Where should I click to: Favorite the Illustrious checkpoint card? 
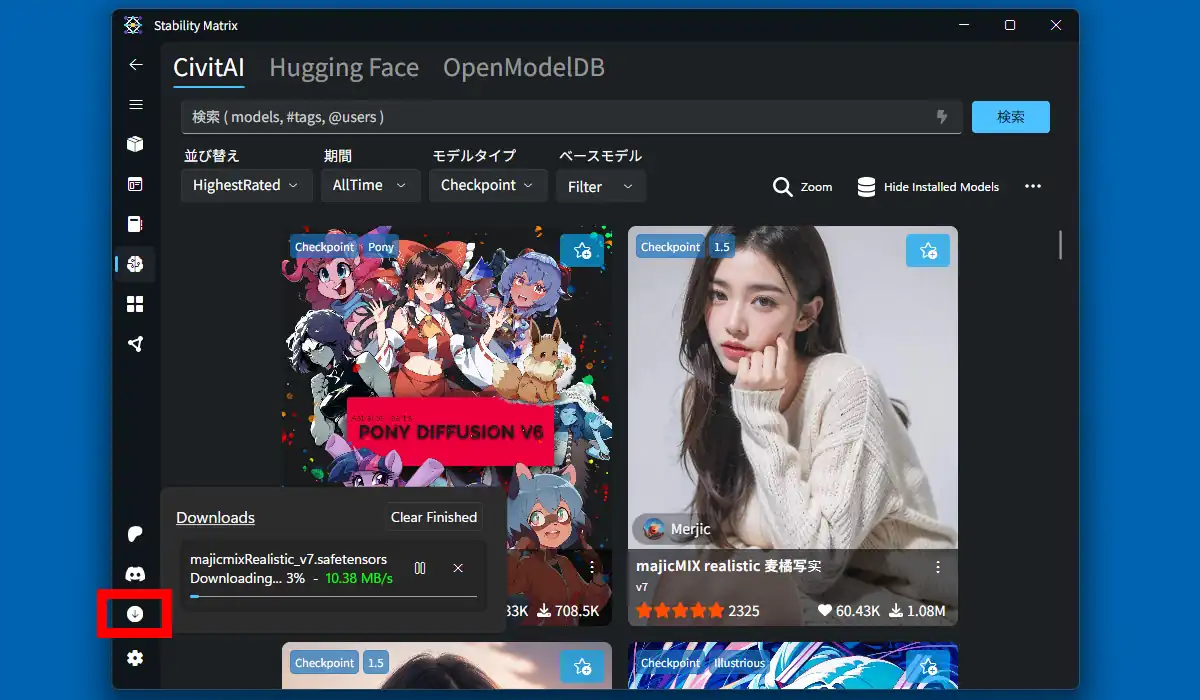coord(928,666)
